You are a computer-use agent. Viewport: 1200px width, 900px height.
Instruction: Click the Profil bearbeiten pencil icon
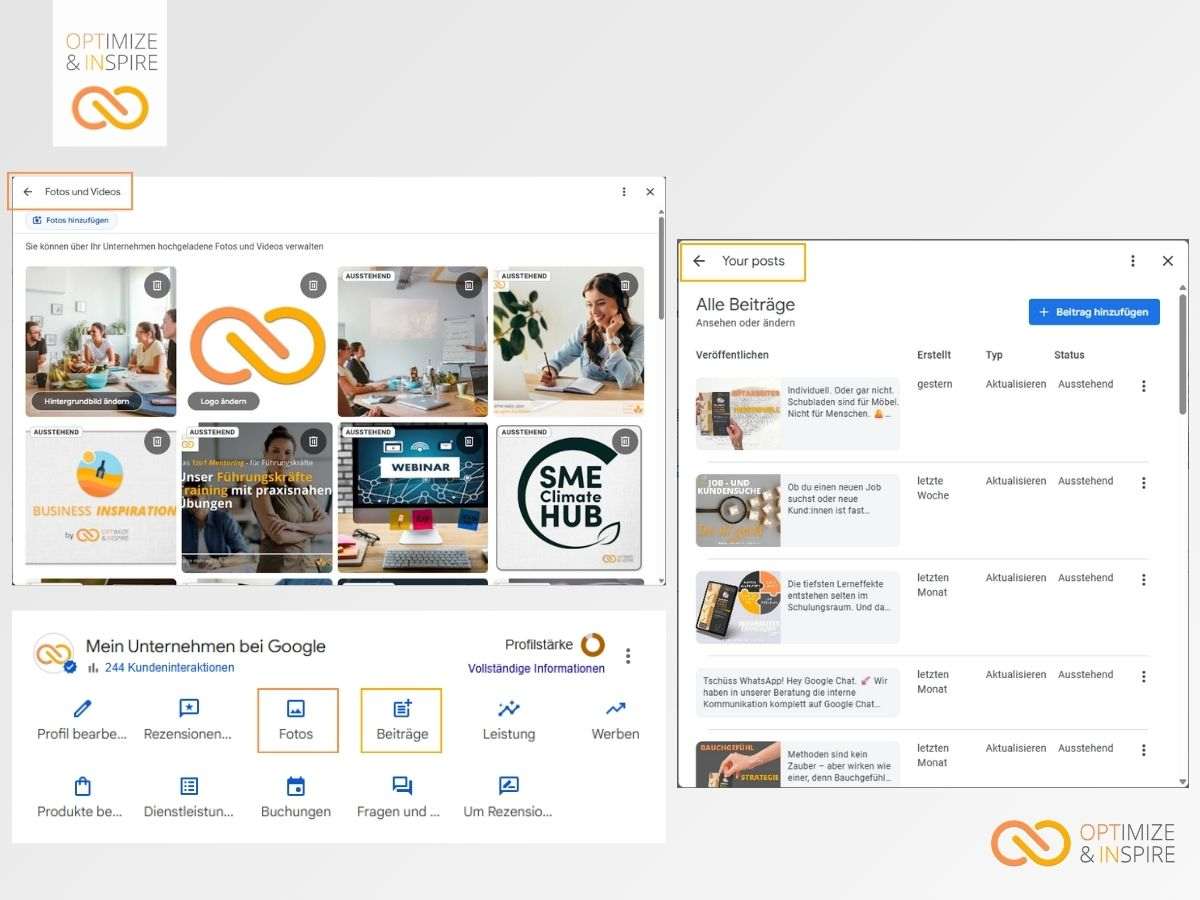[x=82, y=709]
